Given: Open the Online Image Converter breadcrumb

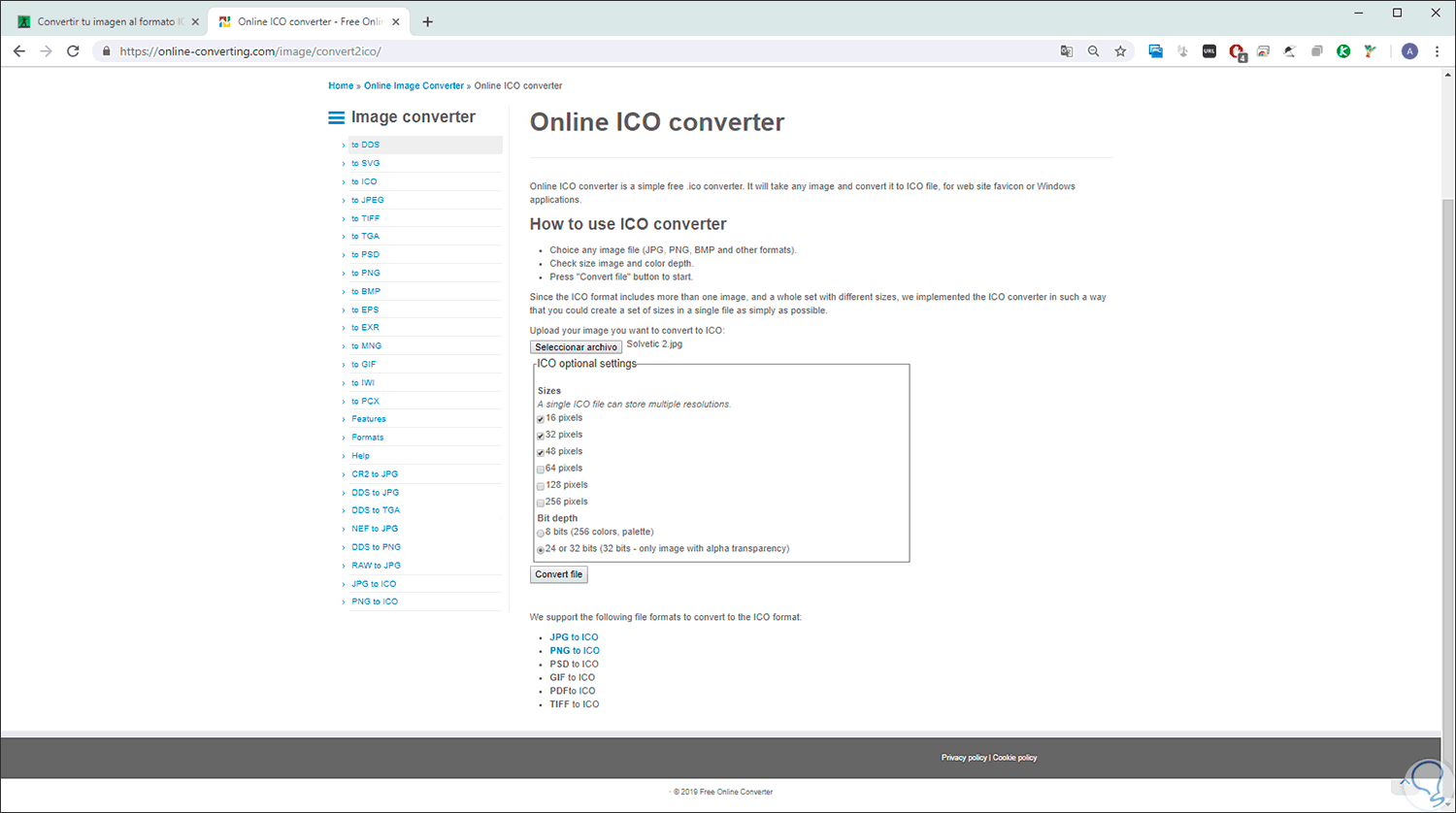Looking at the screenshot, I should (414, 86).
